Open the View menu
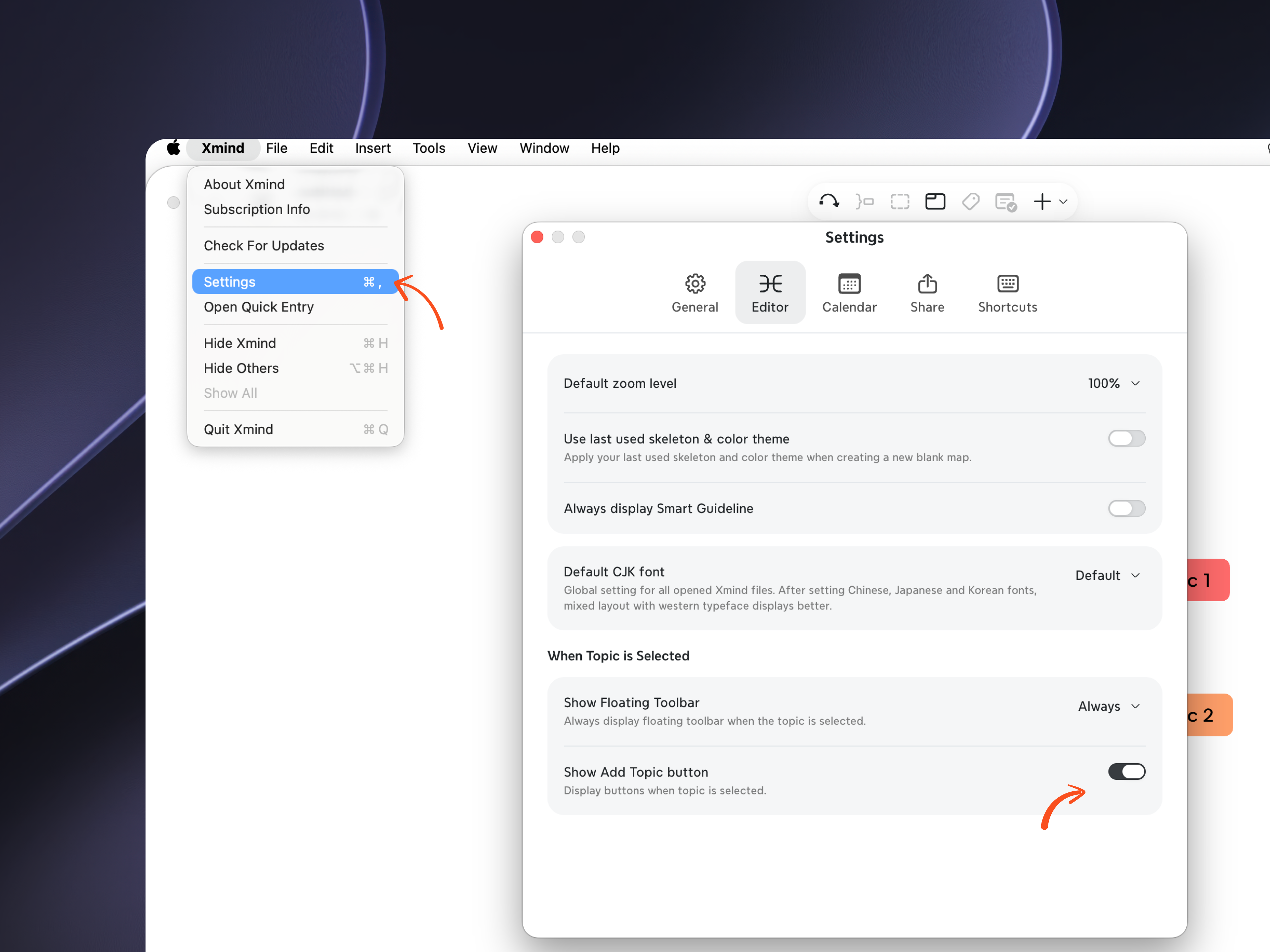 tap(482, 148)
